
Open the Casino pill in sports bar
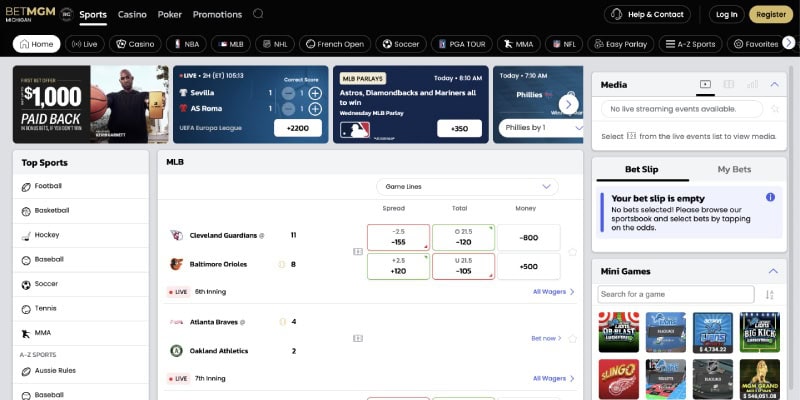coord(135,44)
